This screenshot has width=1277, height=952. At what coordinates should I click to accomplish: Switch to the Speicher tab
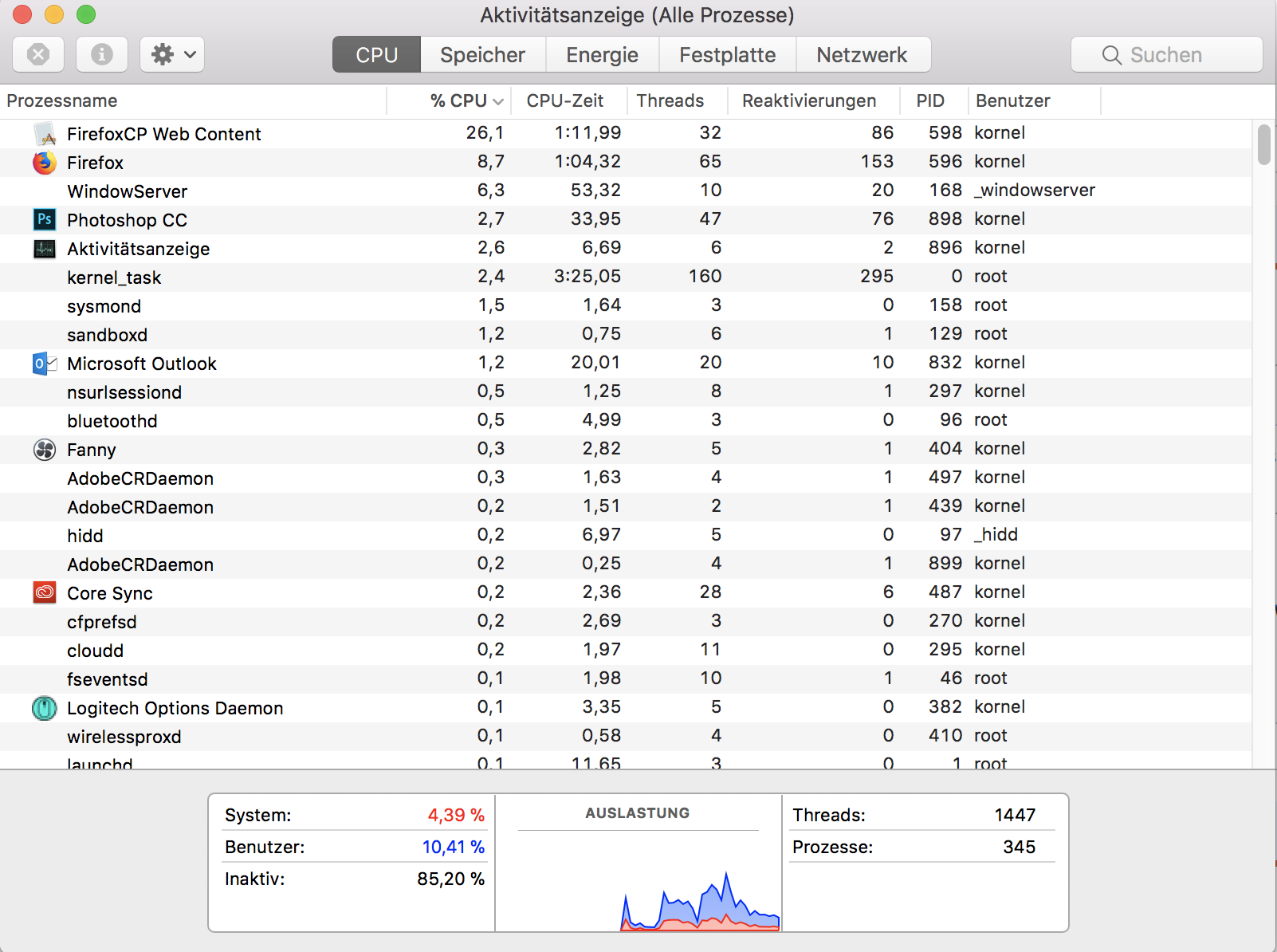(483, 55)
